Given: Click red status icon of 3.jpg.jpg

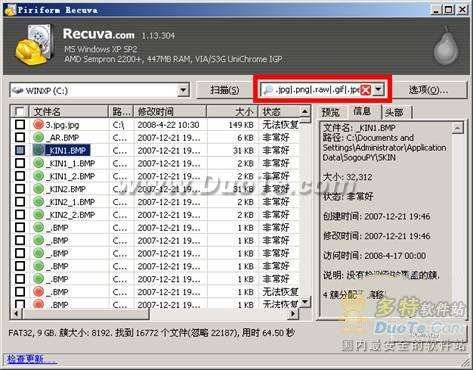Looking at the screenshot, I should (39, 125).
